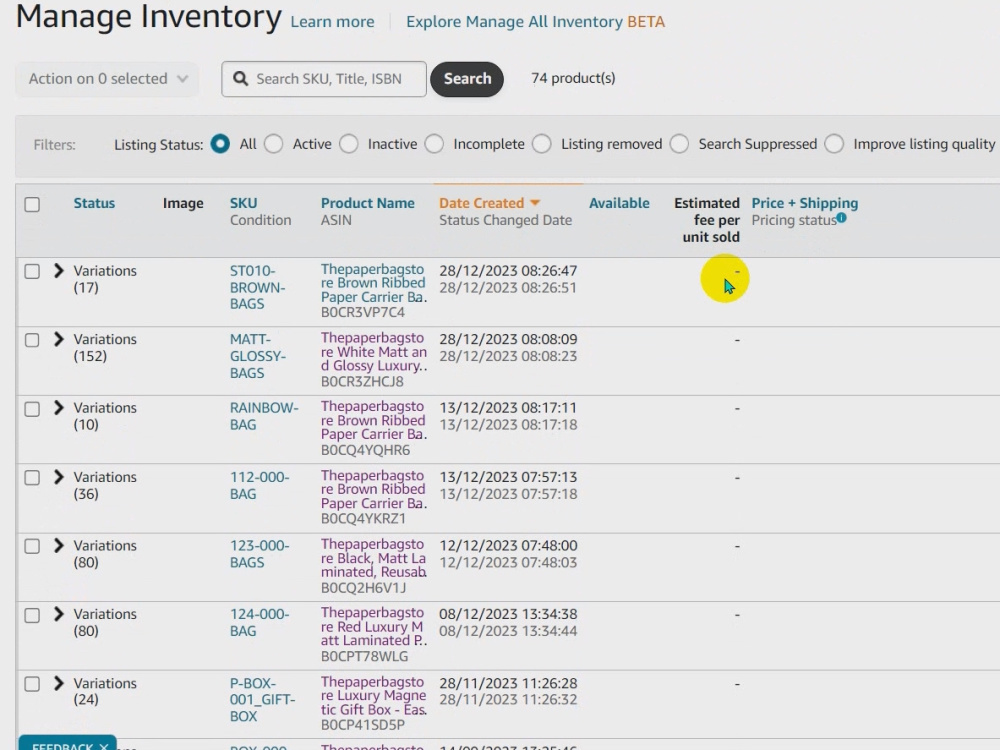This screenshot has width=1000, height=750.
Task: Click the 74 product(s) count text
Action: (x=573, y=78)
